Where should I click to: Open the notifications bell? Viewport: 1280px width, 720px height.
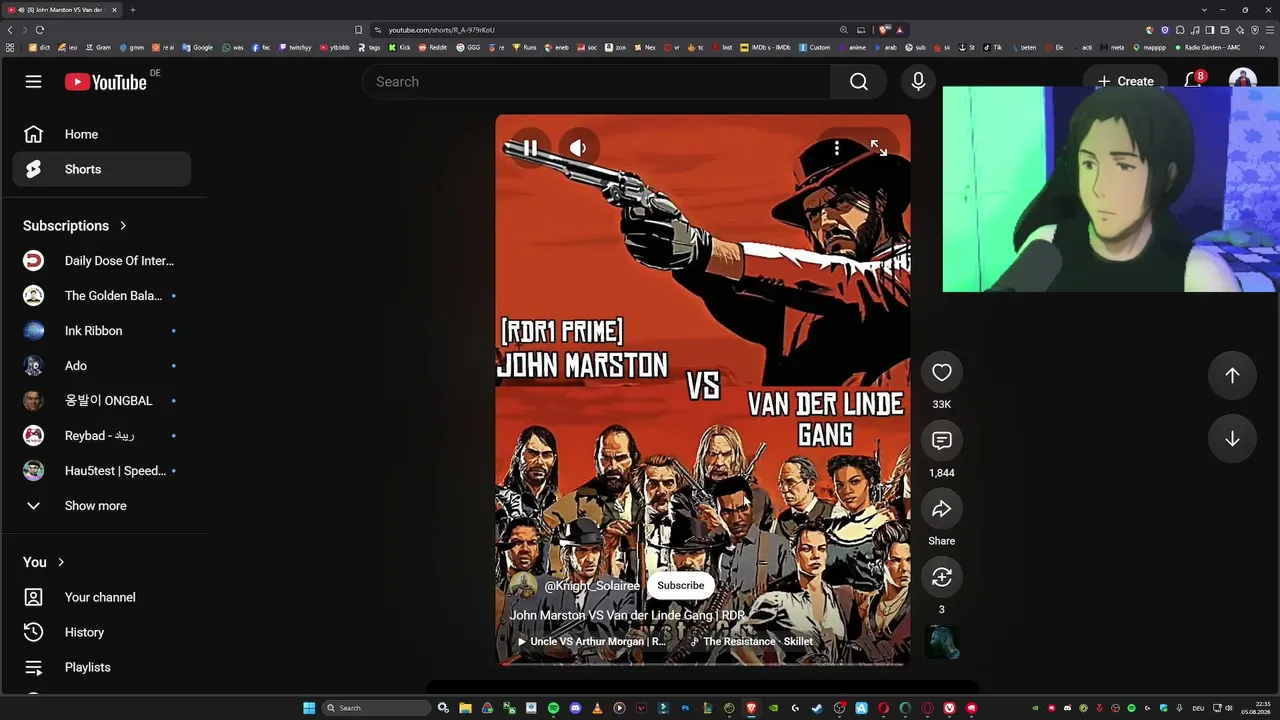pos(1193,81)
